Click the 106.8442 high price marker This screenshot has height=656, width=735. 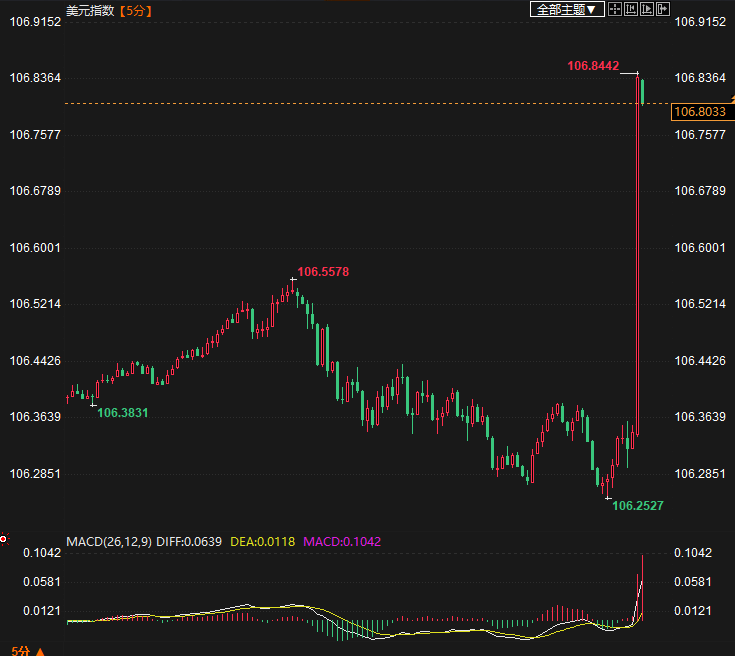(x=593, y=65)
